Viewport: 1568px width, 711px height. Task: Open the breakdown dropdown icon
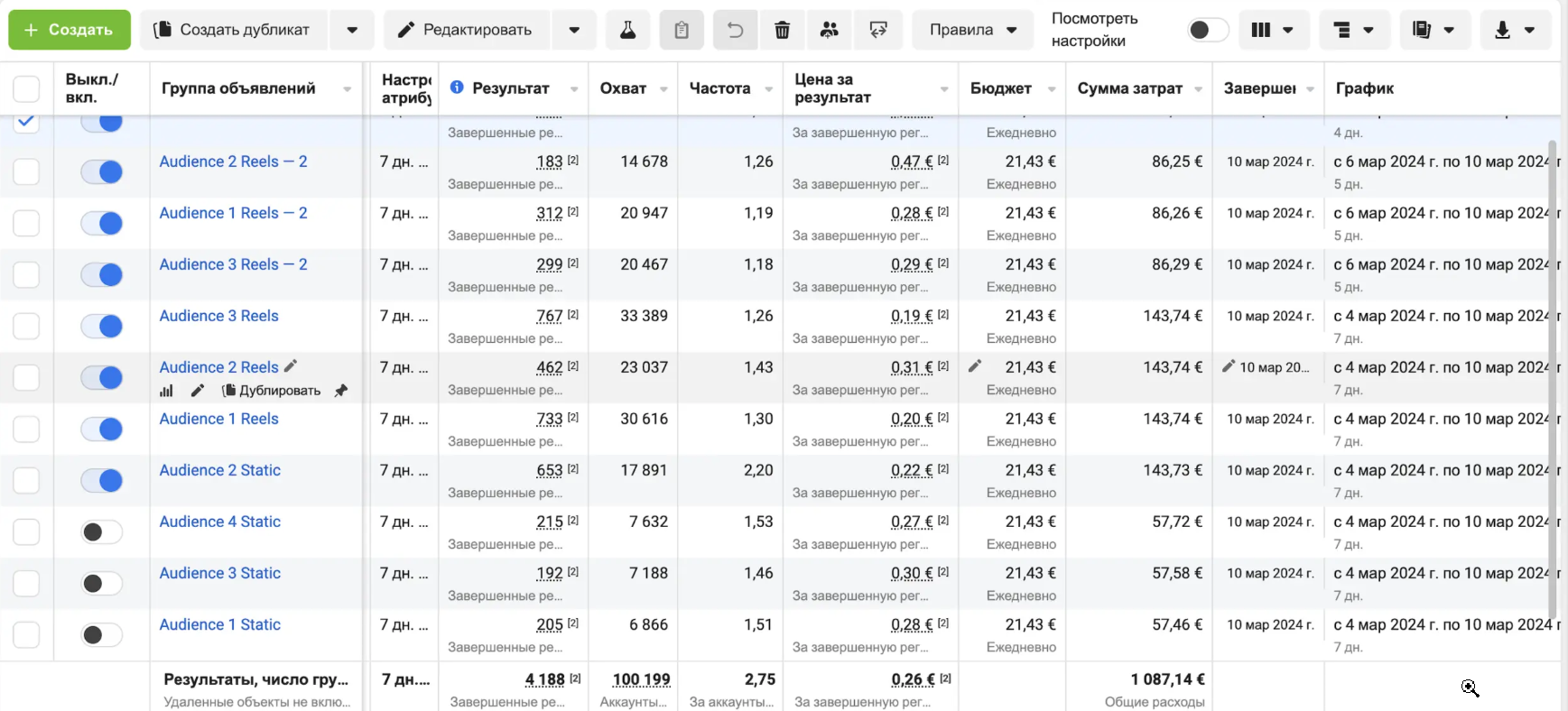pos(1354,30)
